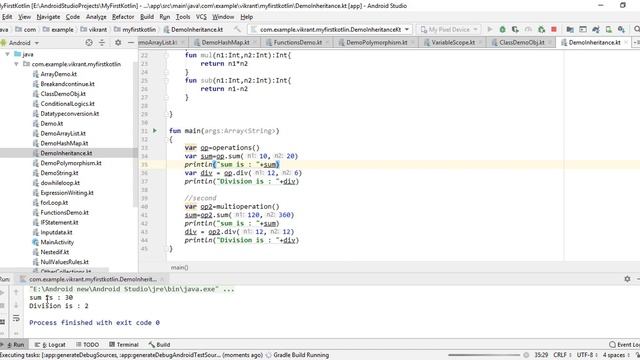Image resolution: width=640 pixels, height=360 pixels.
Task: Click the Profile app icon
Action: 528,29
